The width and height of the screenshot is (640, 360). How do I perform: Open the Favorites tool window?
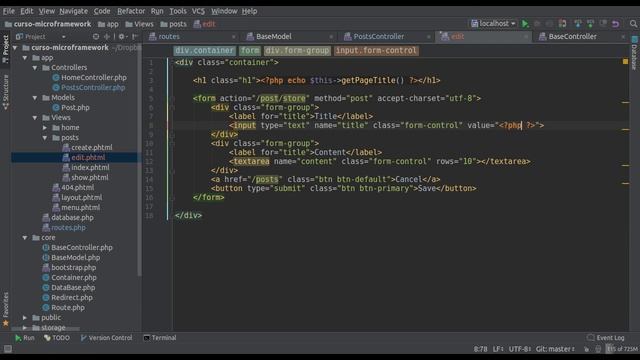(x=5, y=309)
